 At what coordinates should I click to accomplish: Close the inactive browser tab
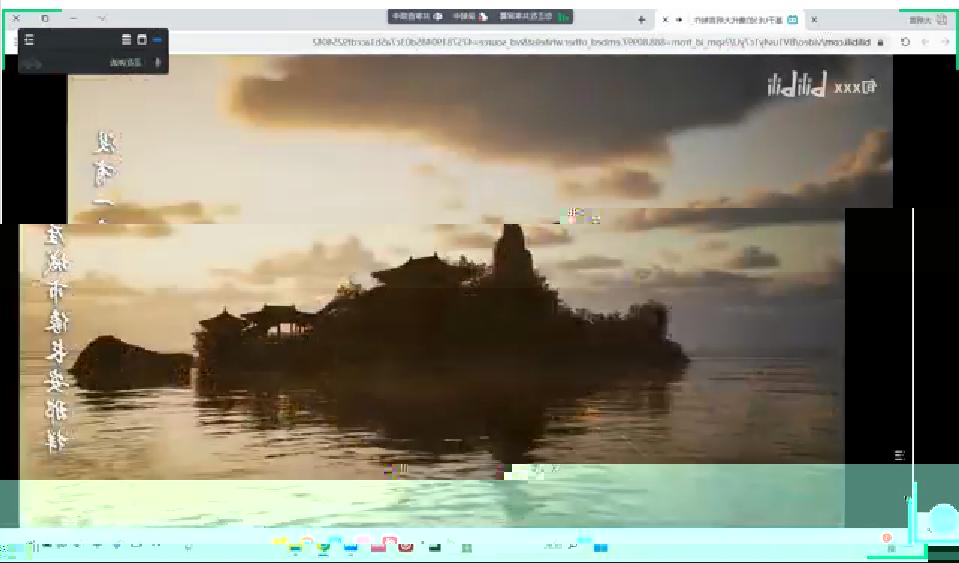[x=814, y=20]
